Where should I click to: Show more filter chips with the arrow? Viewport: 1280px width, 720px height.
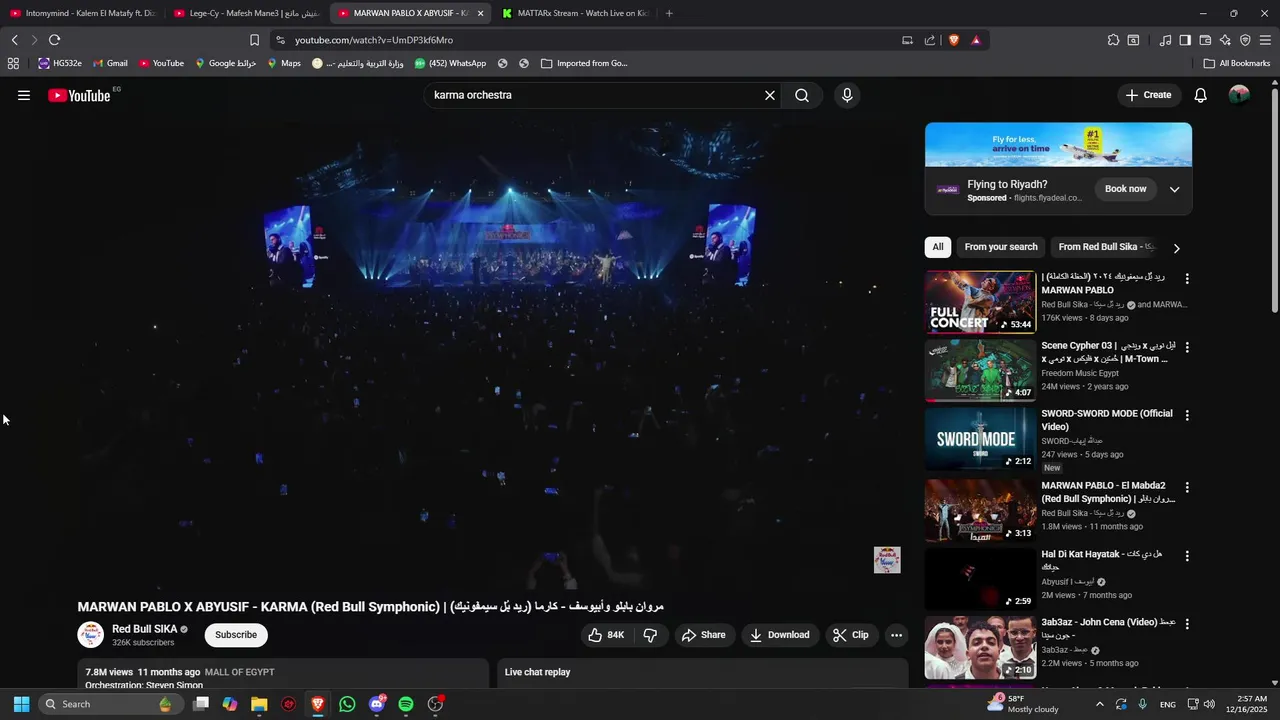coord(1177,248)
